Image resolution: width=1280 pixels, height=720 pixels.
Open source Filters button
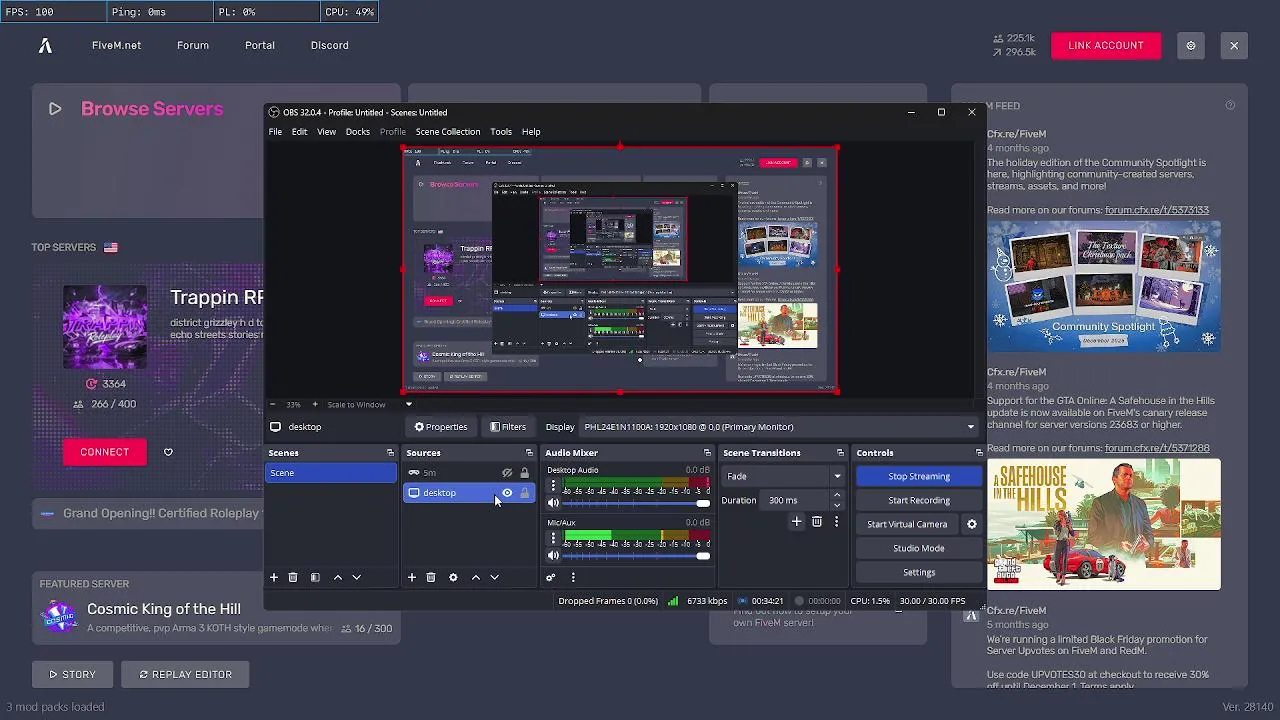tap(508, 427)
